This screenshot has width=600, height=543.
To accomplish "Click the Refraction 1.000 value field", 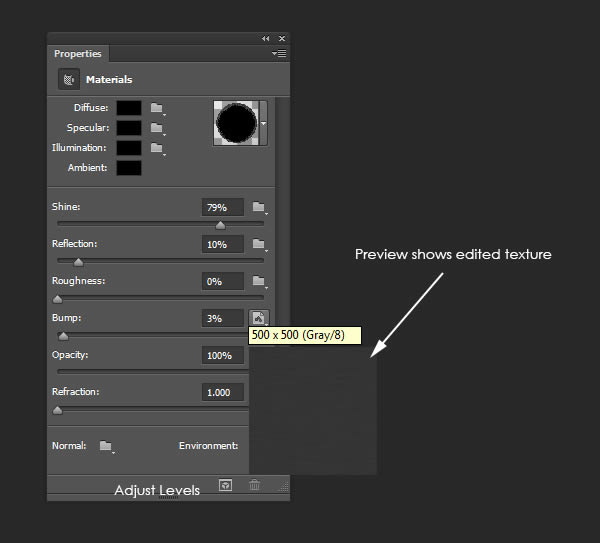I will pos(223,393).
